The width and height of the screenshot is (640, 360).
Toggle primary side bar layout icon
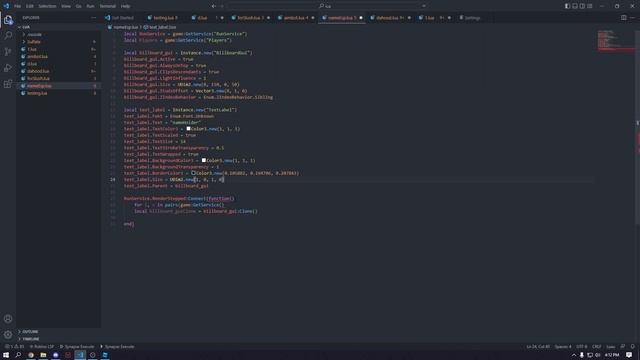pyautogui.click(x=567, y=6)
